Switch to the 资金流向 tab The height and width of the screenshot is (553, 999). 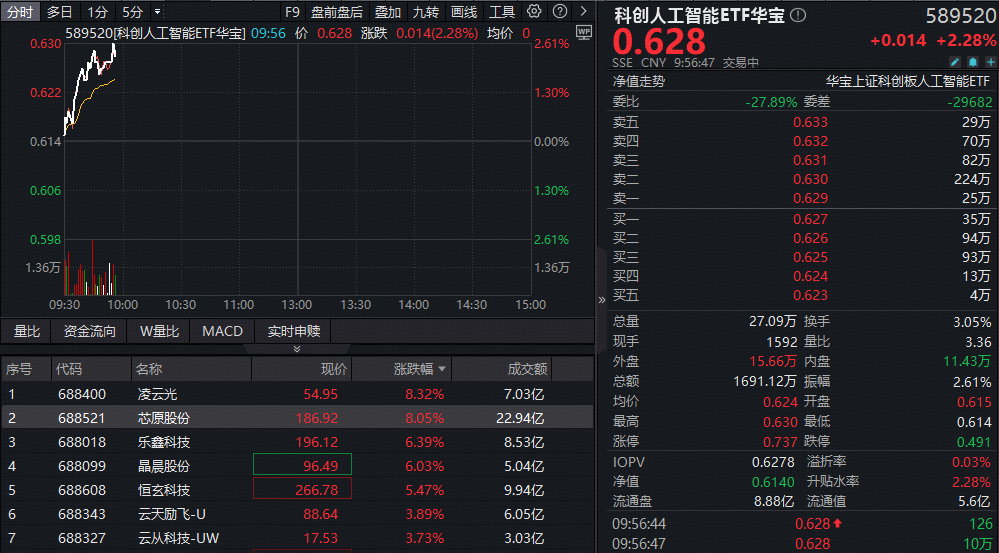(x=90, y=331)
